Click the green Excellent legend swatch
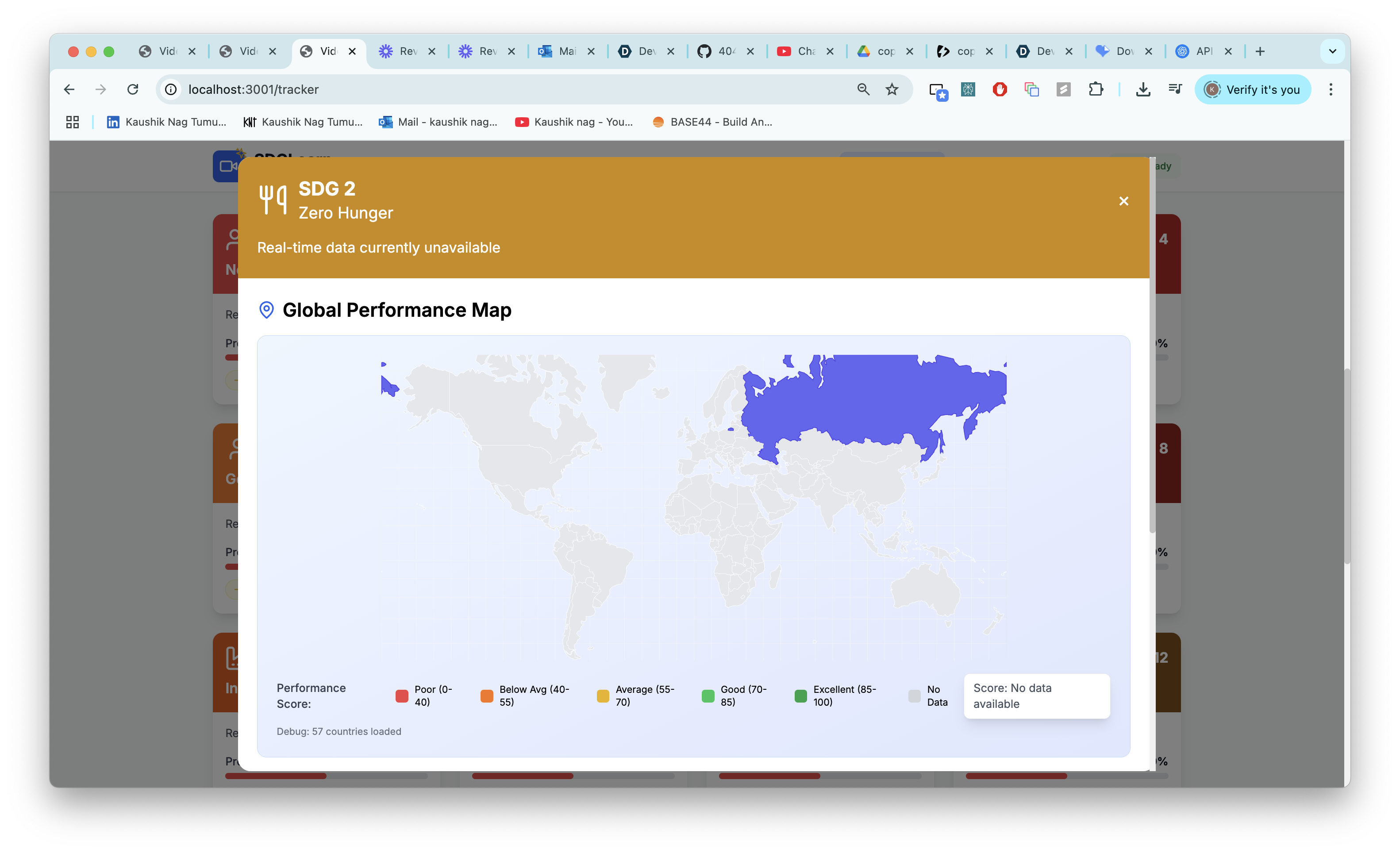1400x853 pixels. coord(800,695)
